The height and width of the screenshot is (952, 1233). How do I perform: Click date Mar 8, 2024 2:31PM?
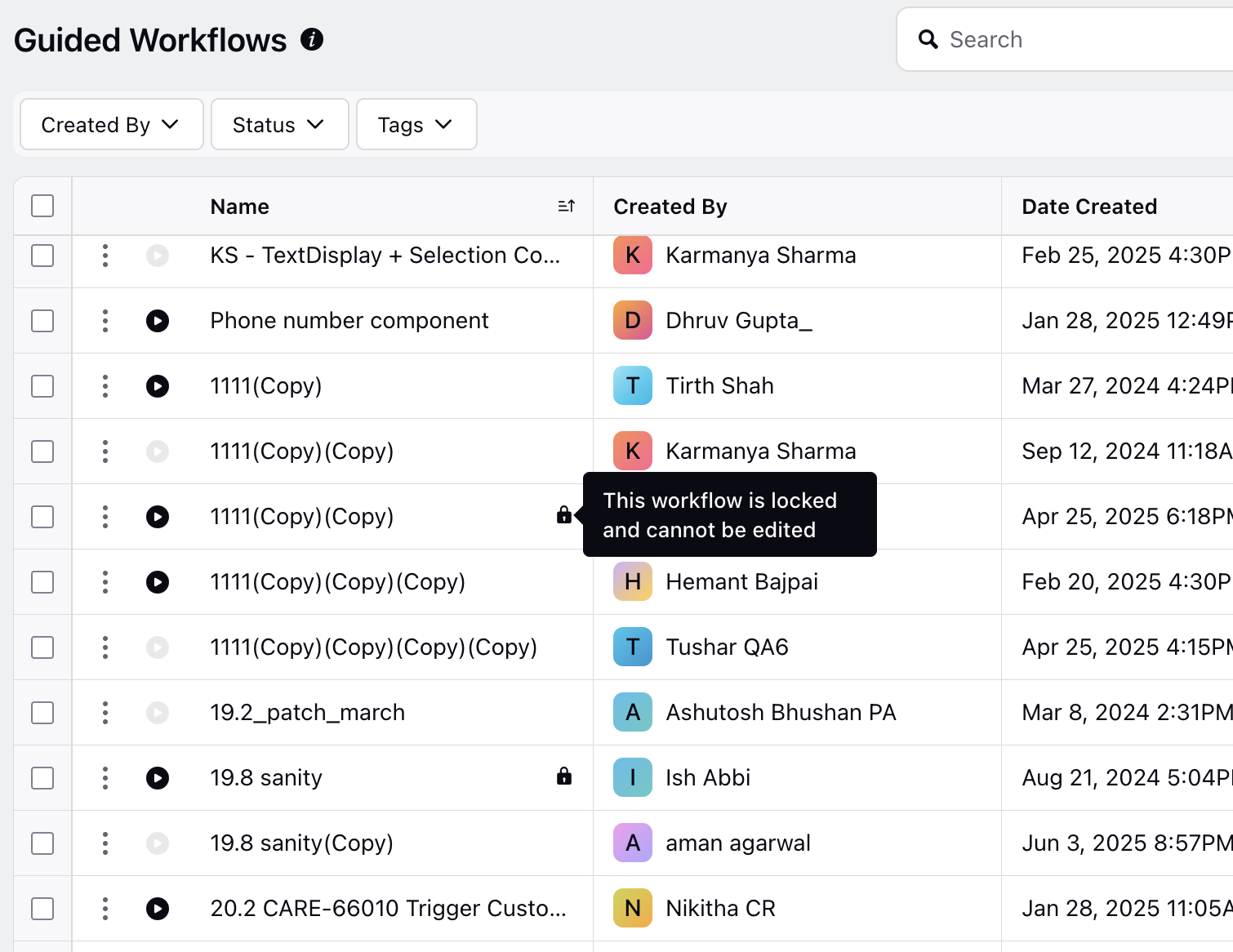point(1127,713)
